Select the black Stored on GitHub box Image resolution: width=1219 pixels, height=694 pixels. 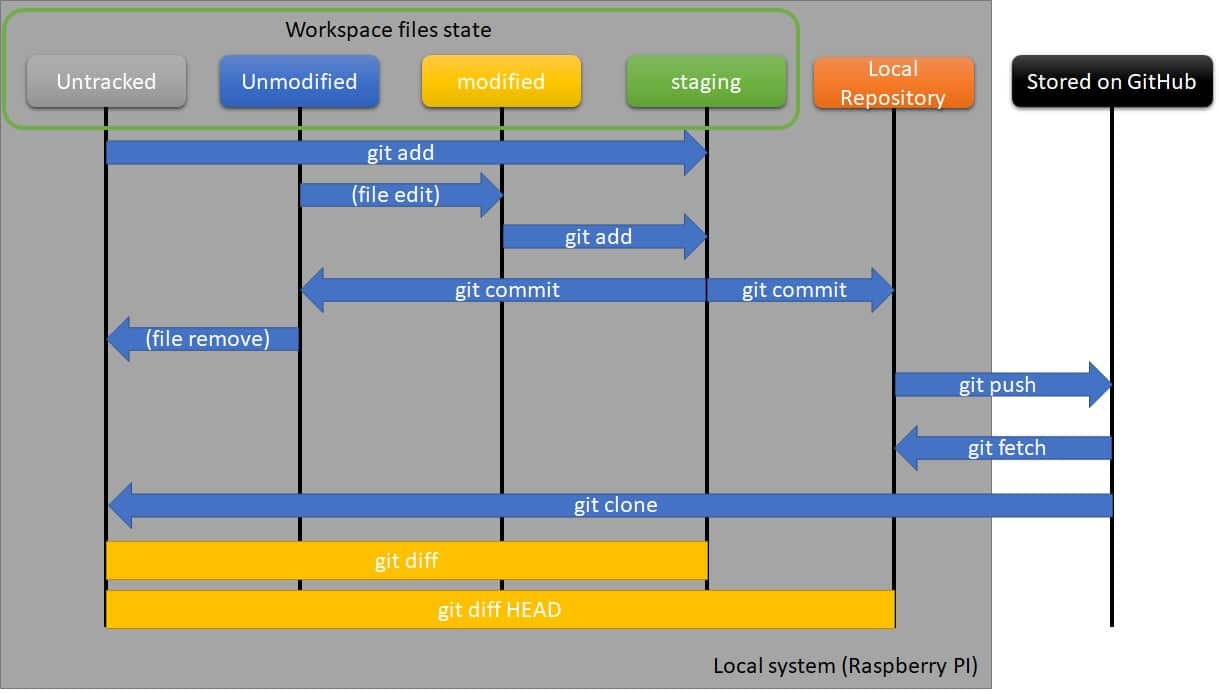tap(1112, 82)
